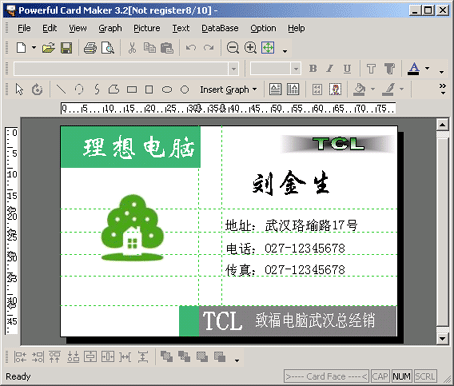This screenshot has width=454, height=386.
Task: Expand the format toolbar options arrow
Action: point(441,72)
